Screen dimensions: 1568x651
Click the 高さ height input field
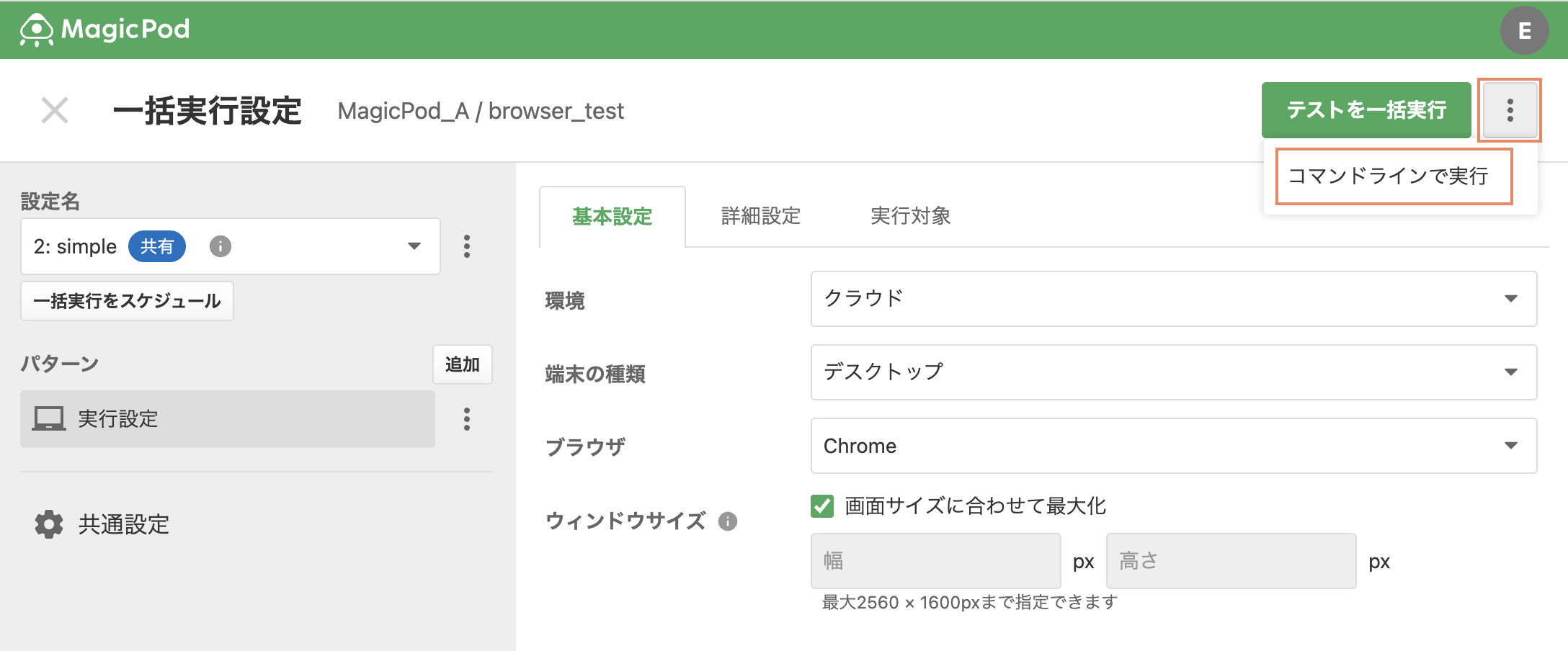click(1231, 561)
